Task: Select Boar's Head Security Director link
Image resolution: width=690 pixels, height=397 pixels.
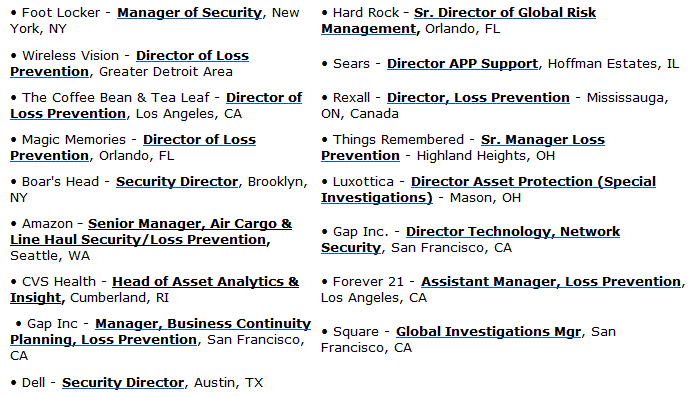Action: [x=177, y=182]
